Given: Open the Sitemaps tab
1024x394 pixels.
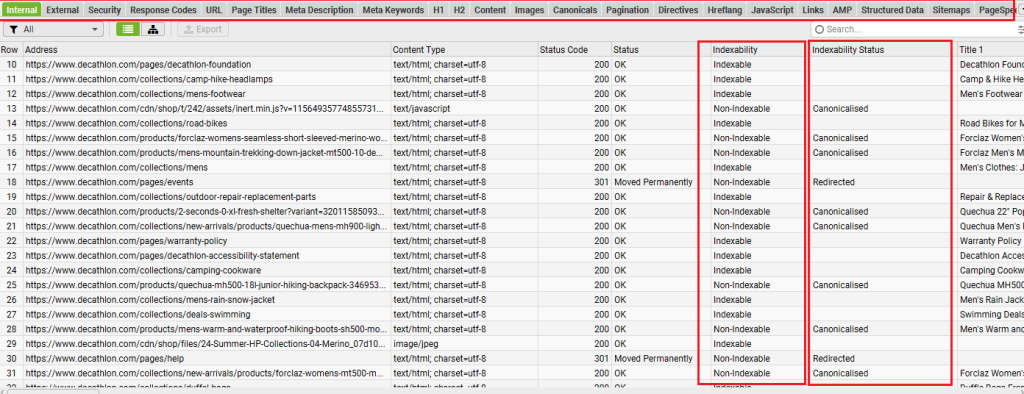Looking at the screenshot, I should click(x=952, y=10).
